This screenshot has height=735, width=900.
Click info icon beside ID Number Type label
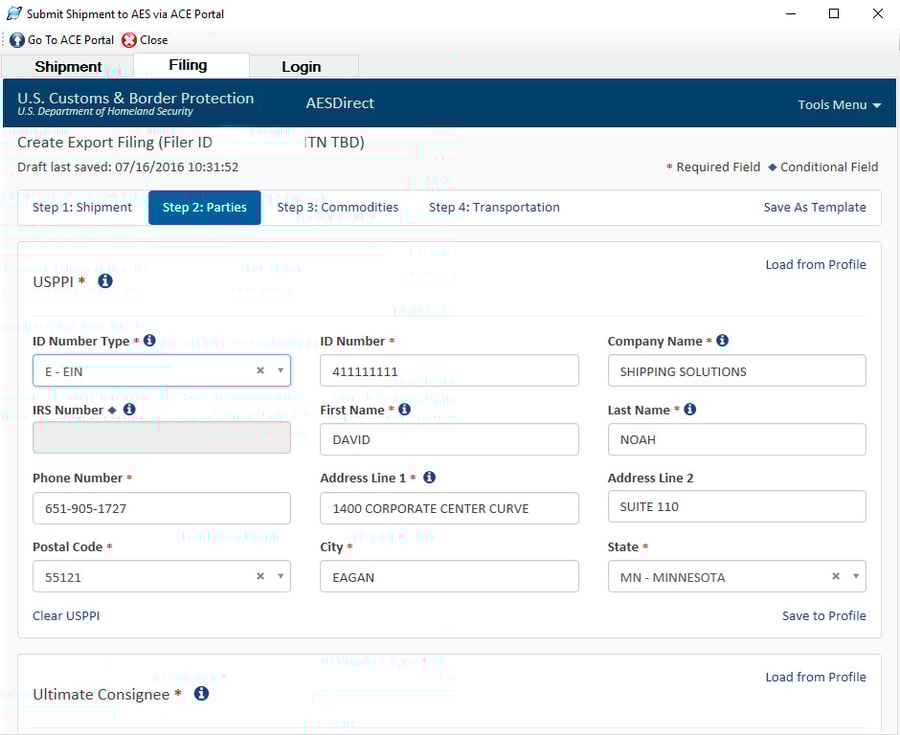tap(150, 341)
